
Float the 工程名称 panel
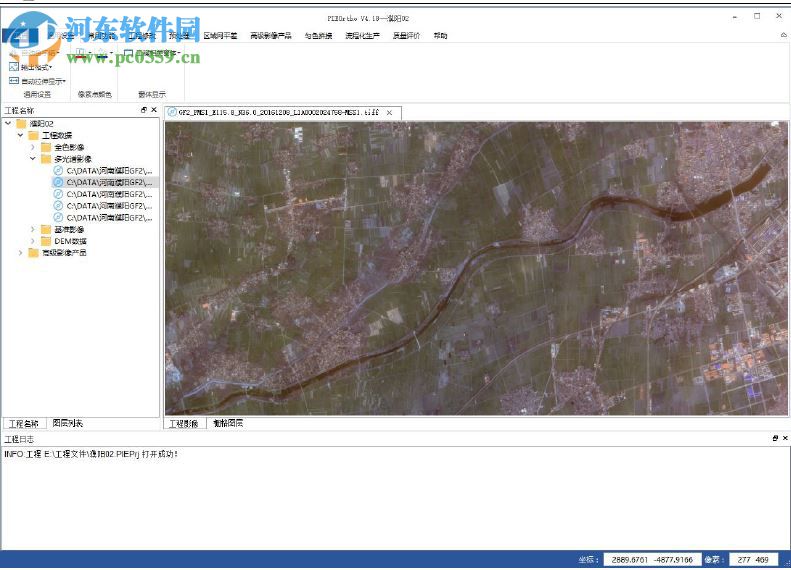144,110
